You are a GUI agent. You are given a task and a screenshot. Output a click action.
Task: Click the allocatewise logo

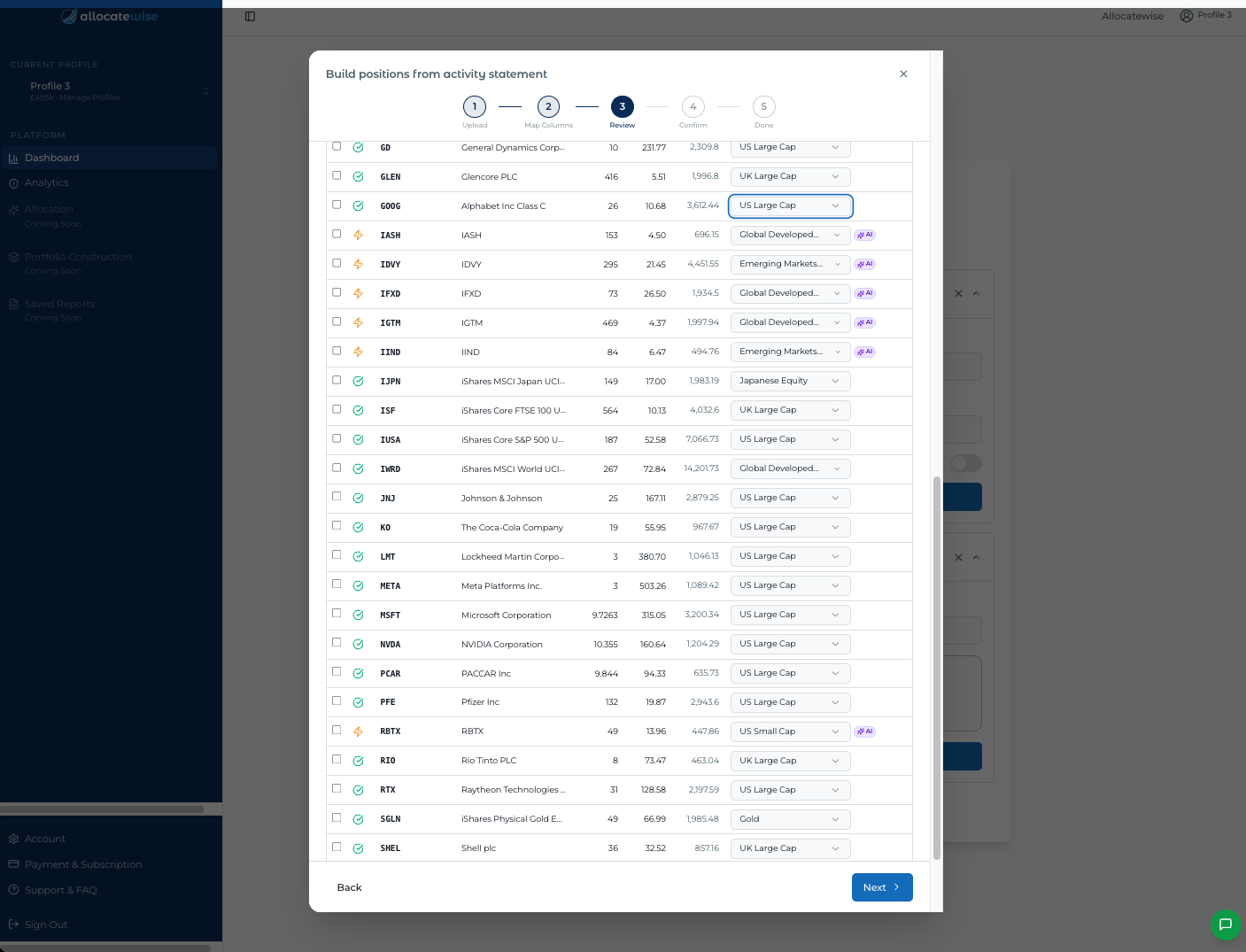[110, 17]
